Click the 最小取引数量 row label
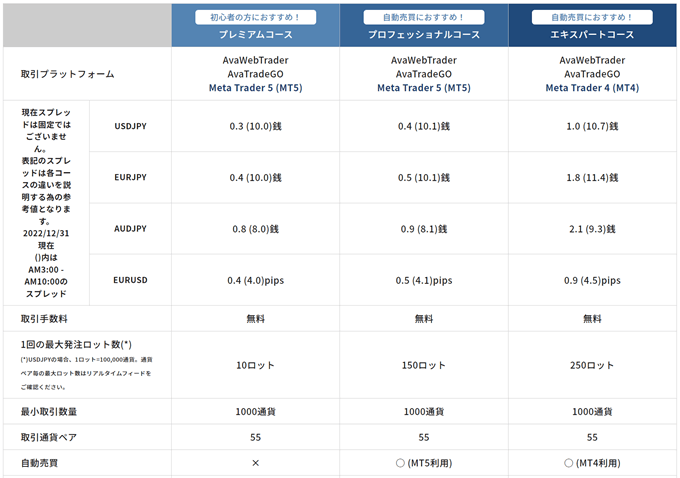This screenshot has width=680, height=478. click(x=49, y=412)
